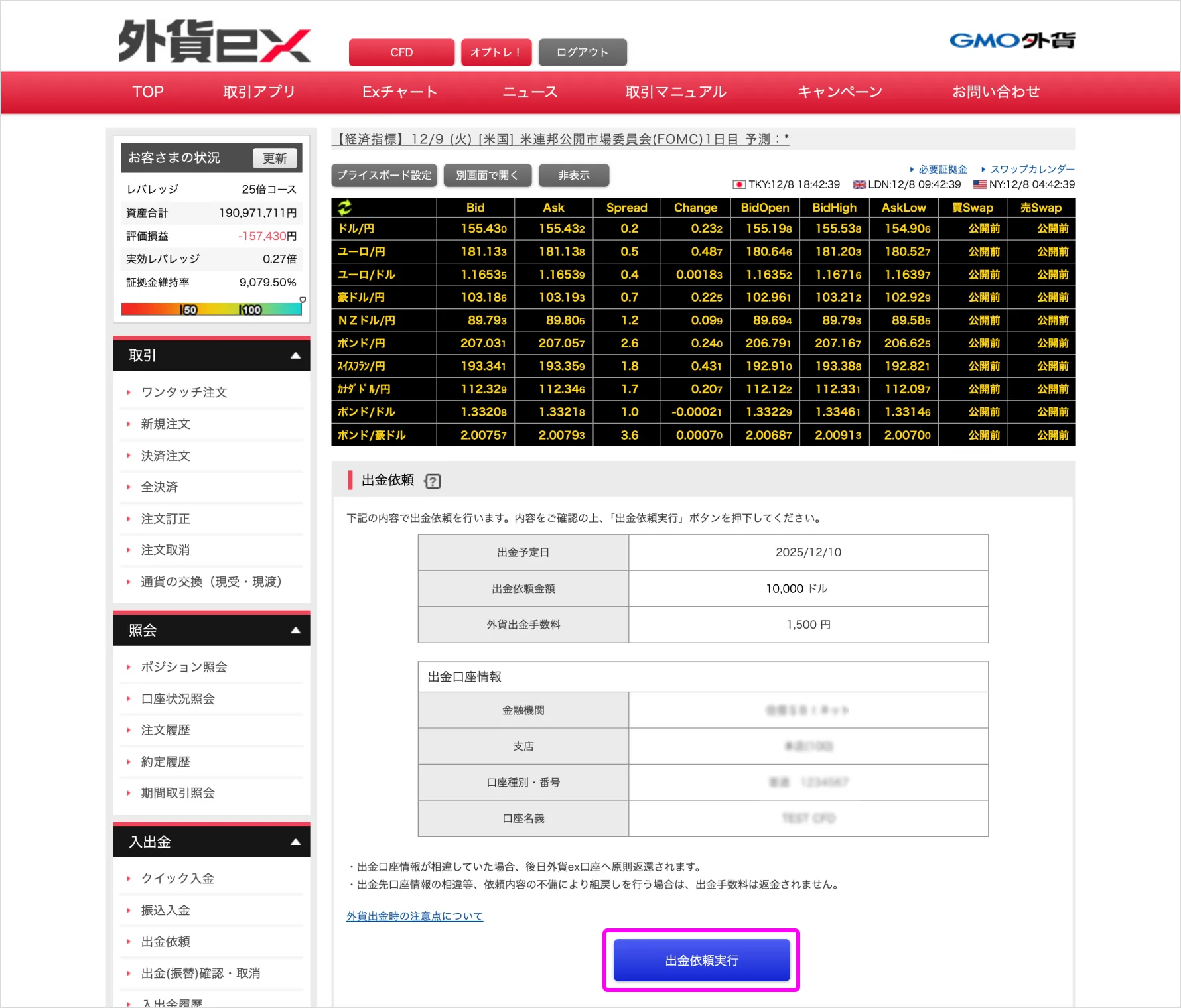This screenshot has height=1008, width=1181.
Task: Click the margin ratio marker above gauge
Action: (x=303, y=300)
